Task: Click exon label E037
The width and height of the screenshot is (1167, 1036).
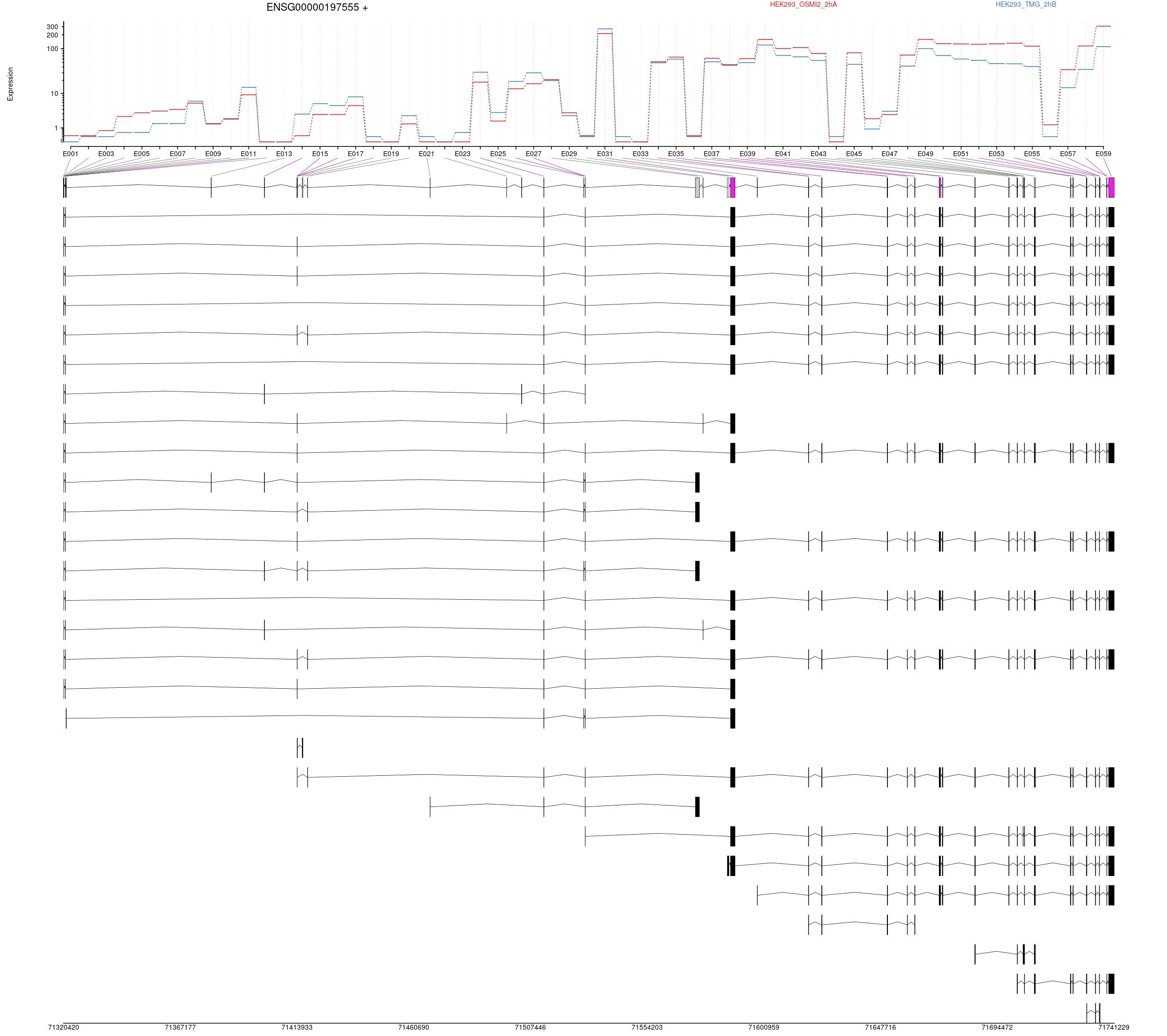Action: click(711, 154)
